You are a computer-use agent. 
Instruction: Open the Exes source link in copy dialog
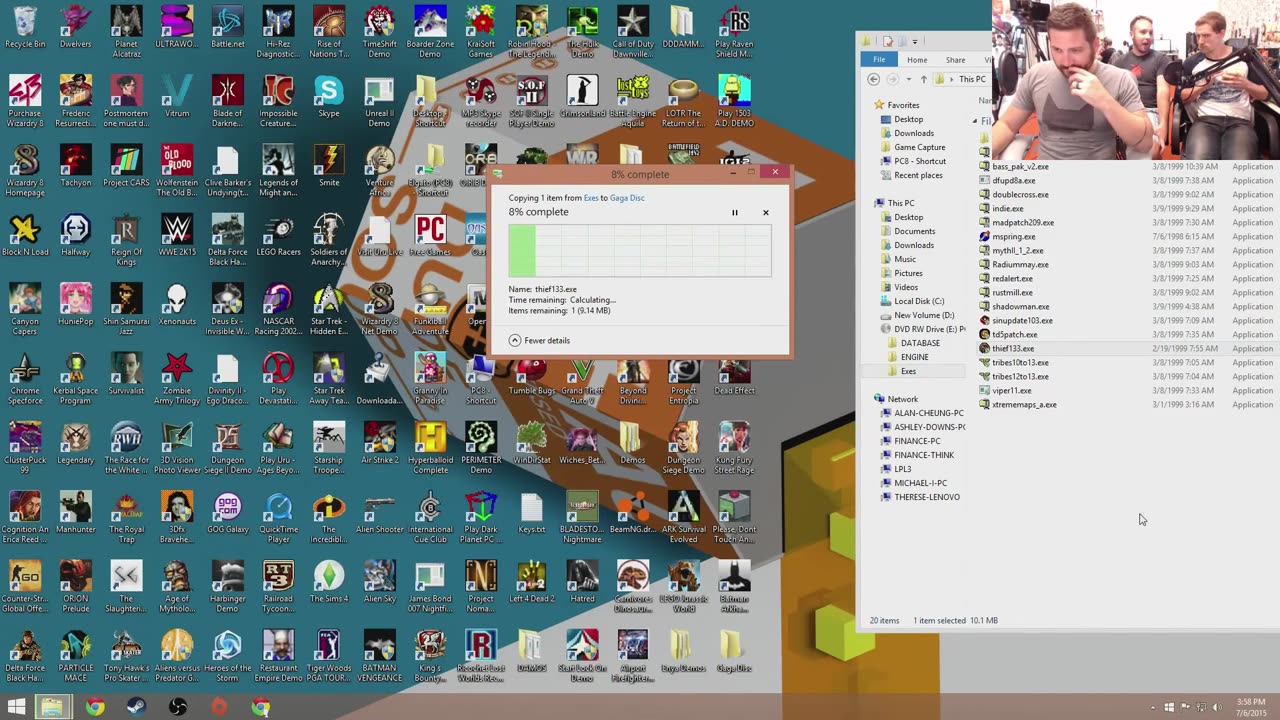(x=591, y=198)
